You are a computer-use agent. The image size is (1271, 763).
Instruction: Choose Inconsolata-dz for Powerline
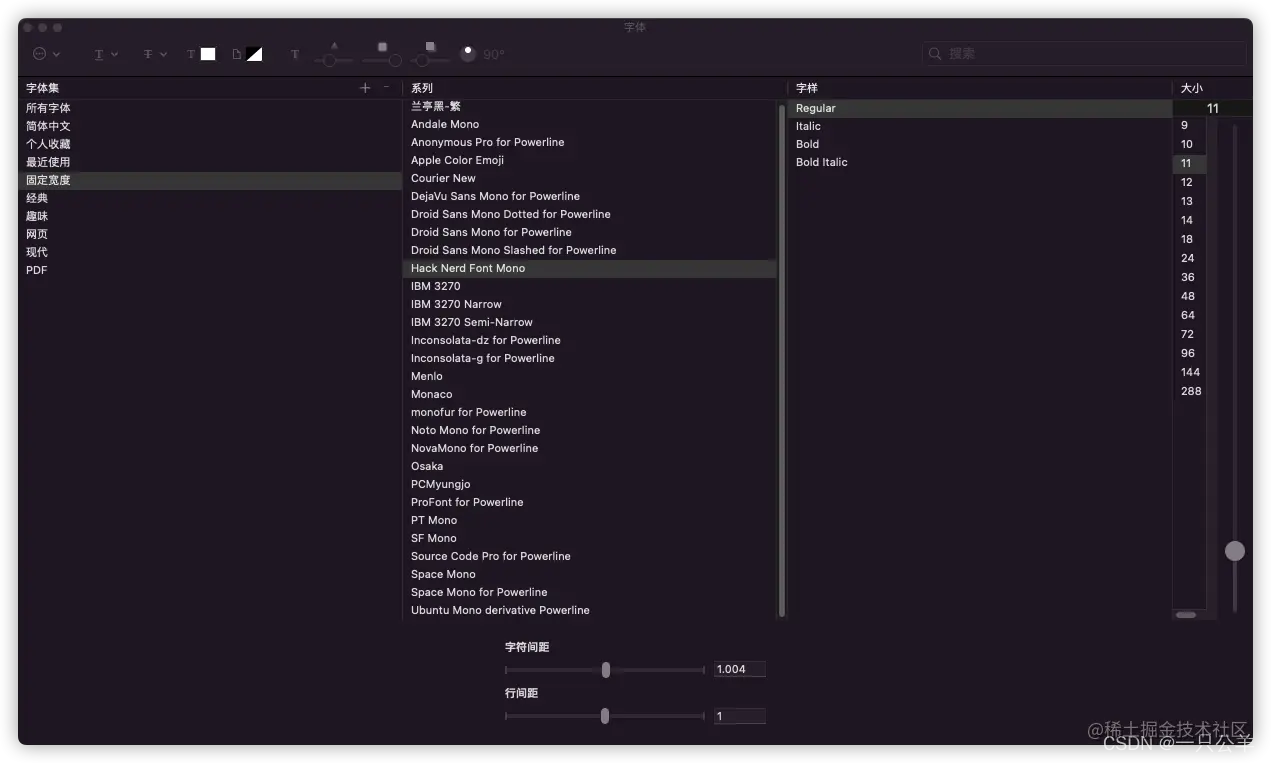pos(590,340)
